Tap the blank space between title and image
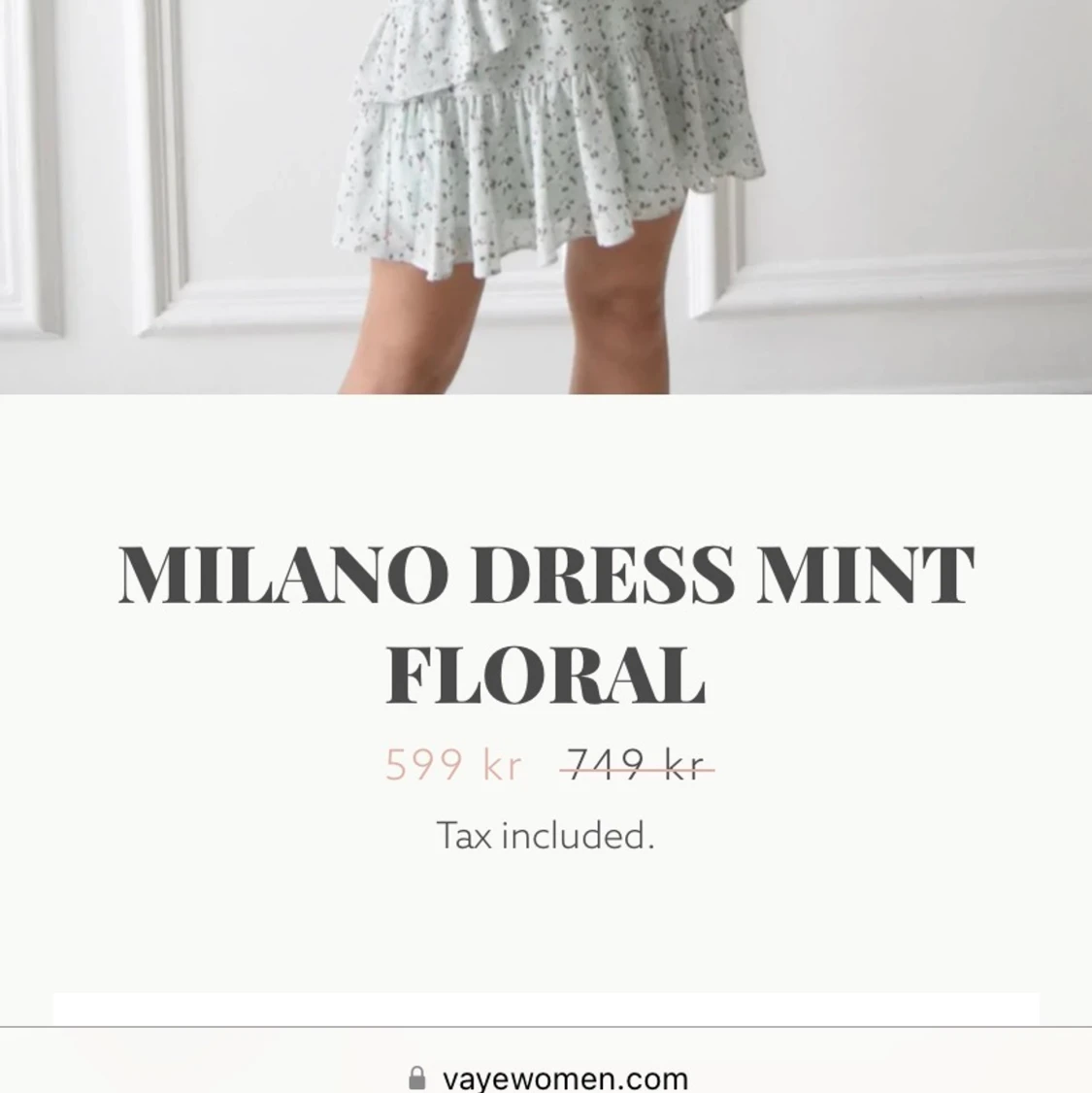The width and height of the screenshot is (1092, 1093). pos(546,467)
